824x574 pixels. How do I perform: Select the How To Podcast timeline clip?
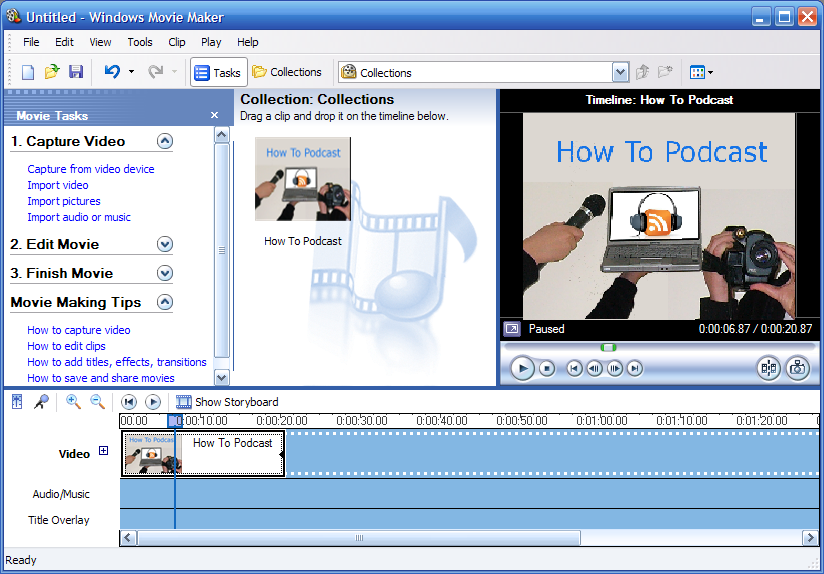(x=203, y=454)
